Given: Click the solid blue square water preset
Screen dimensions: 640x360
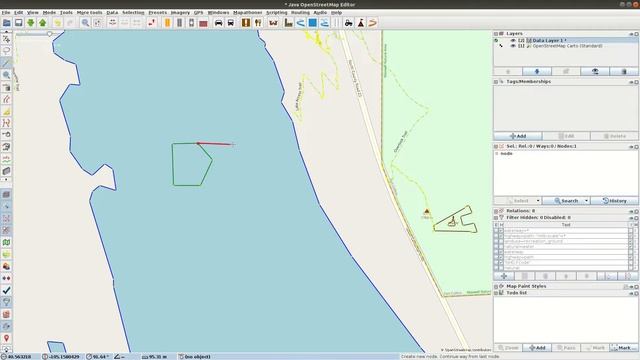Looking at the screenshot, I should point(312,23).
